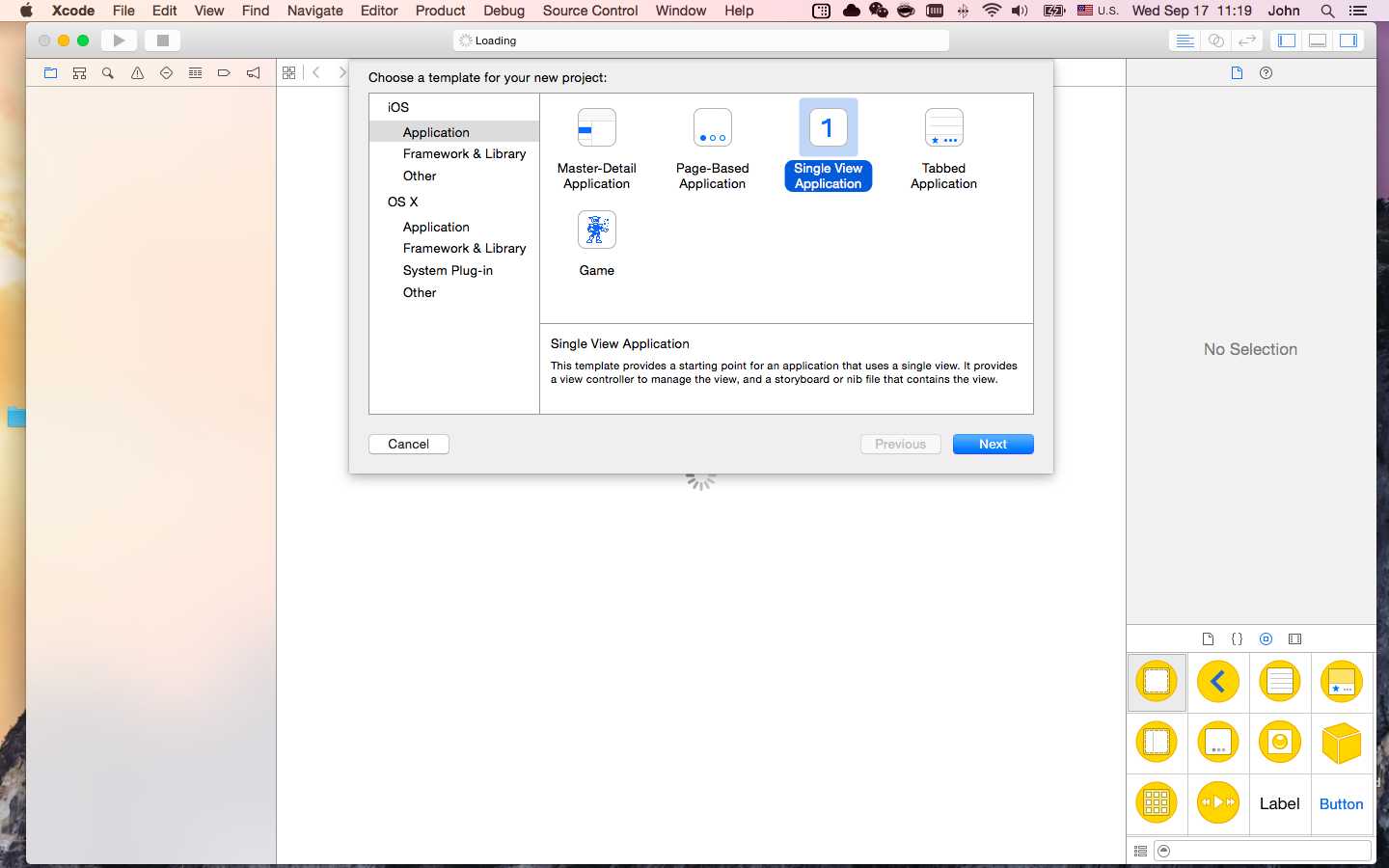
Task: Open the Find navigator
Action: (x=107, y=72)
